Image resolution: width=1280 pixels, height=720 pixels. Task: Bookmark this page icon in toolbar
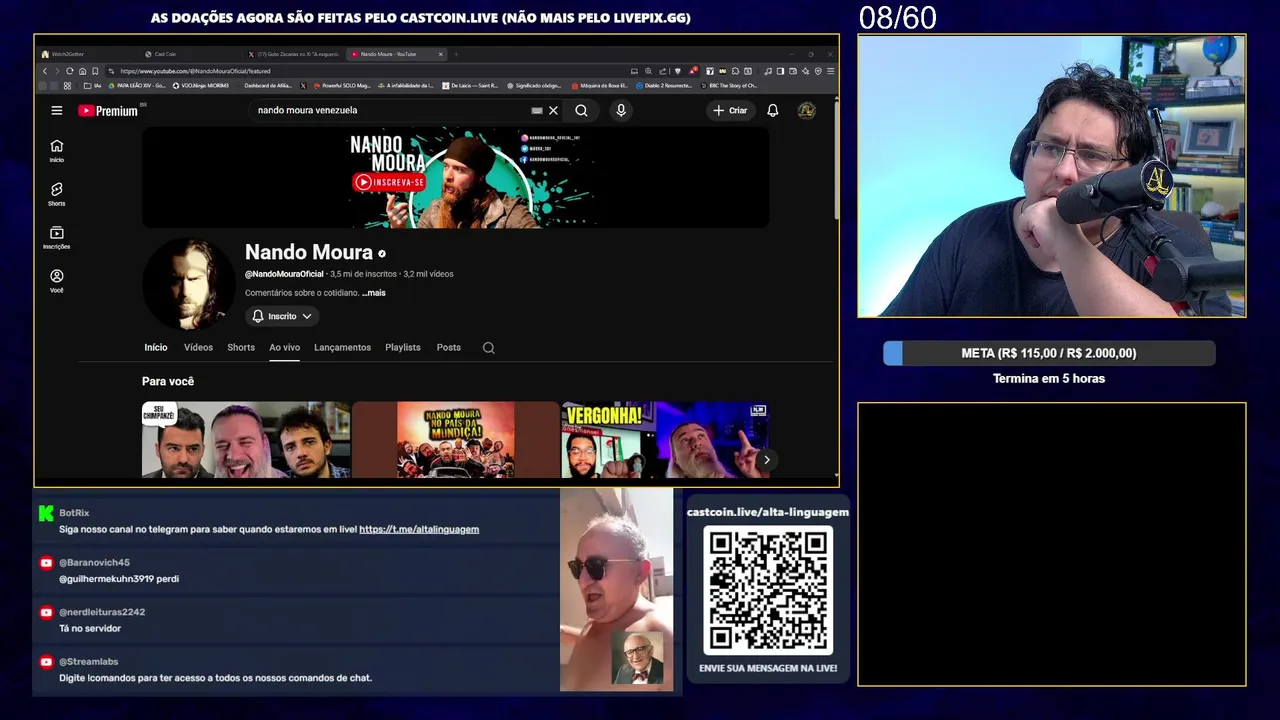[95, 71]
